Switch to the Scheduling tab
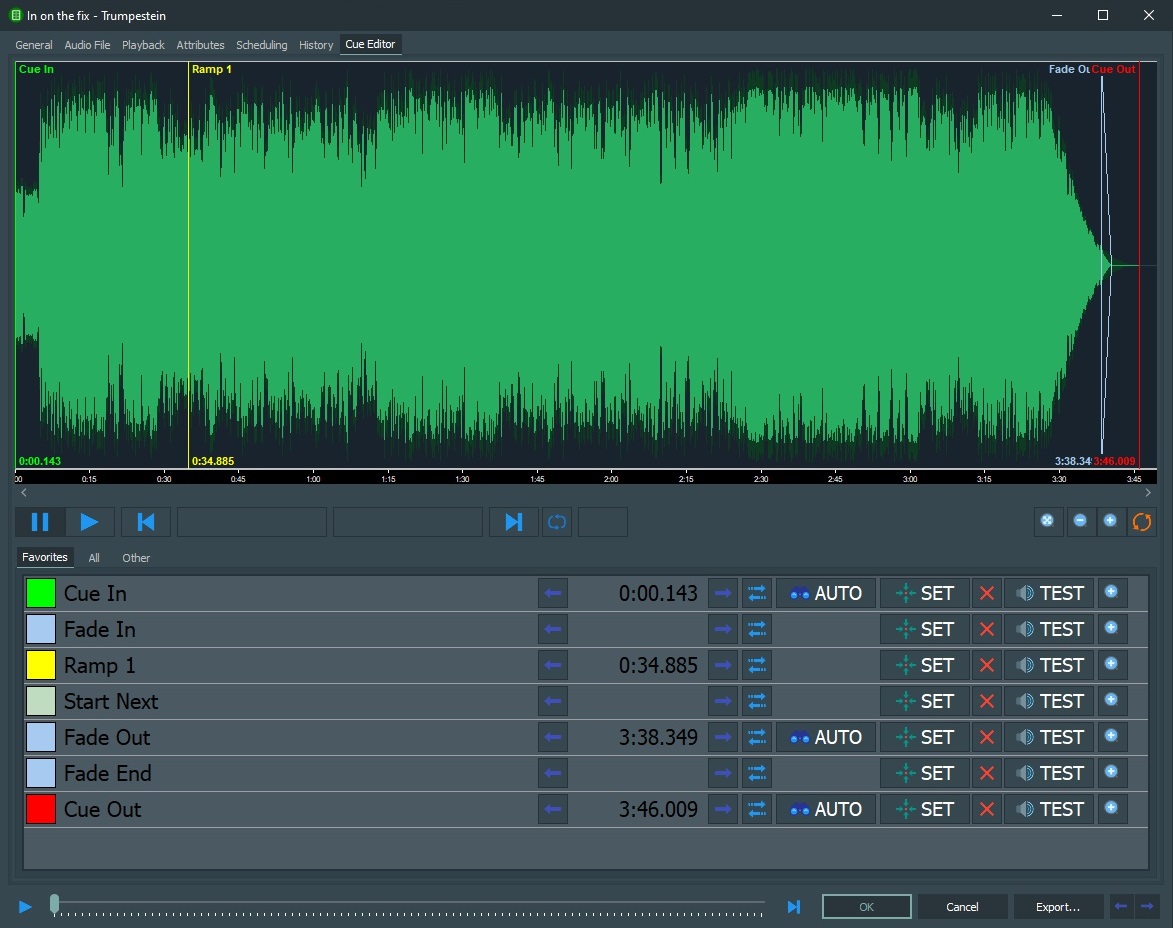The height and width of the screenshot is (928, 1173). (x=261, y=45)
